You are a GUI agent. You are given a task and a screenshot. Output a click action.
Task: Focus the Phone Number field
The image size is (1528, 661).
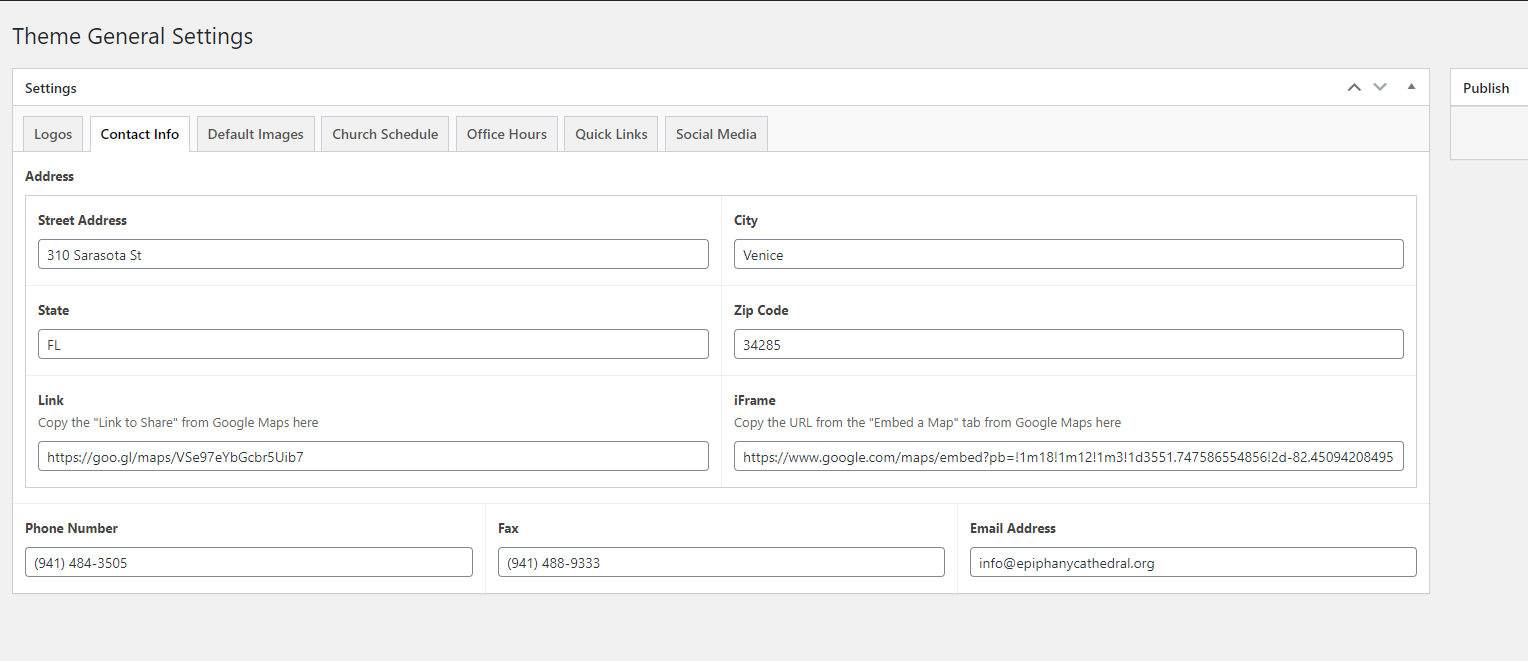249,562
